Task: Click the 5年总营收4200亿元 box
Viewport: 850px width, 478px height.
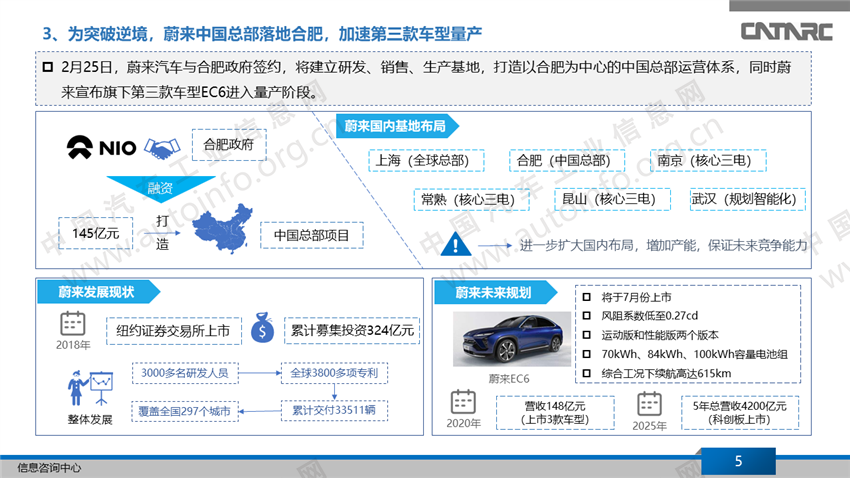Action: tap(740, 412)
